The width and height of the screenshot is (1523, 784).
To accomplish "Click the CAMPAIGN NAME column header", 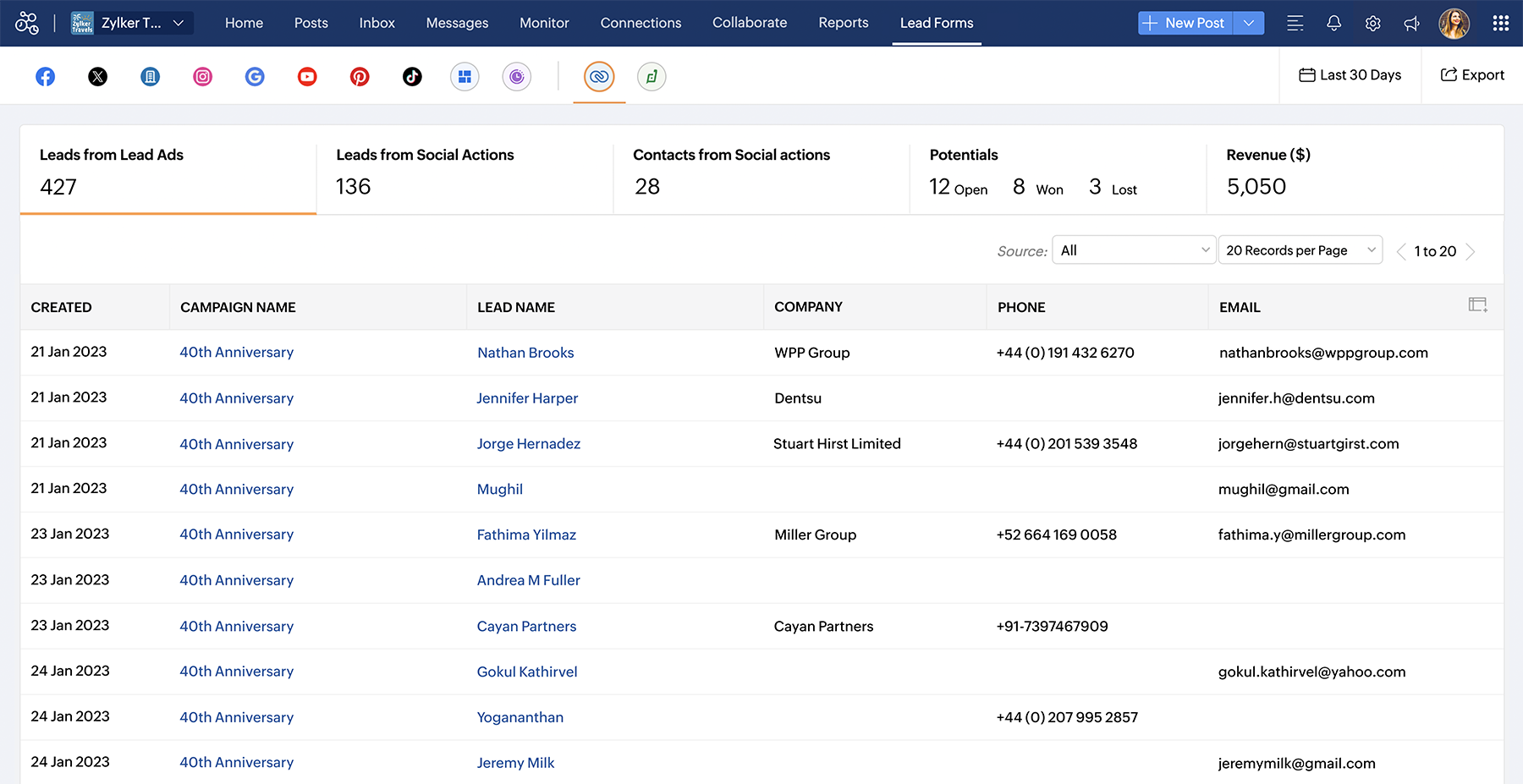I will point(238,307).
